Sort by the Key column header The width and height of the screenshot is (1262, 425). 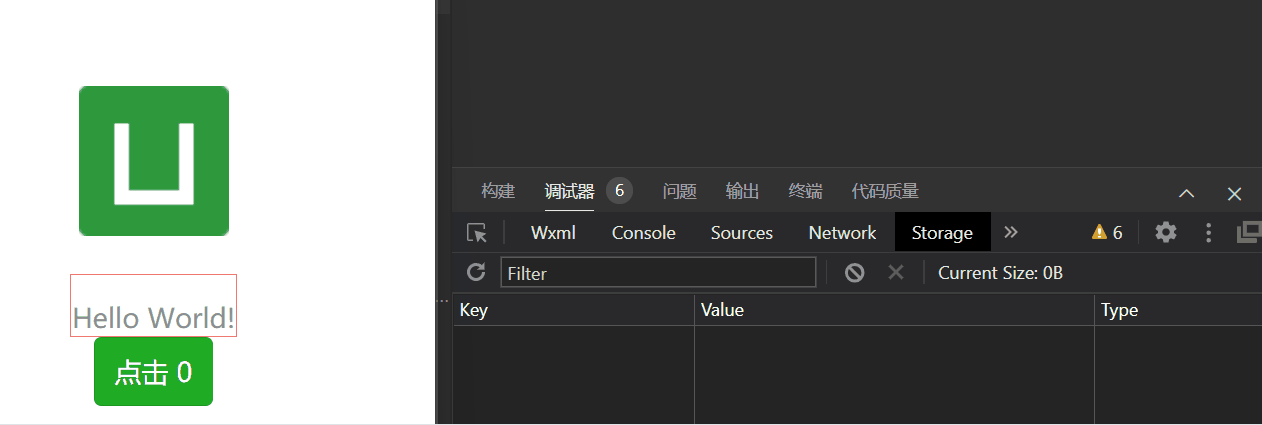pyautogui.click(x=574, y=310)
